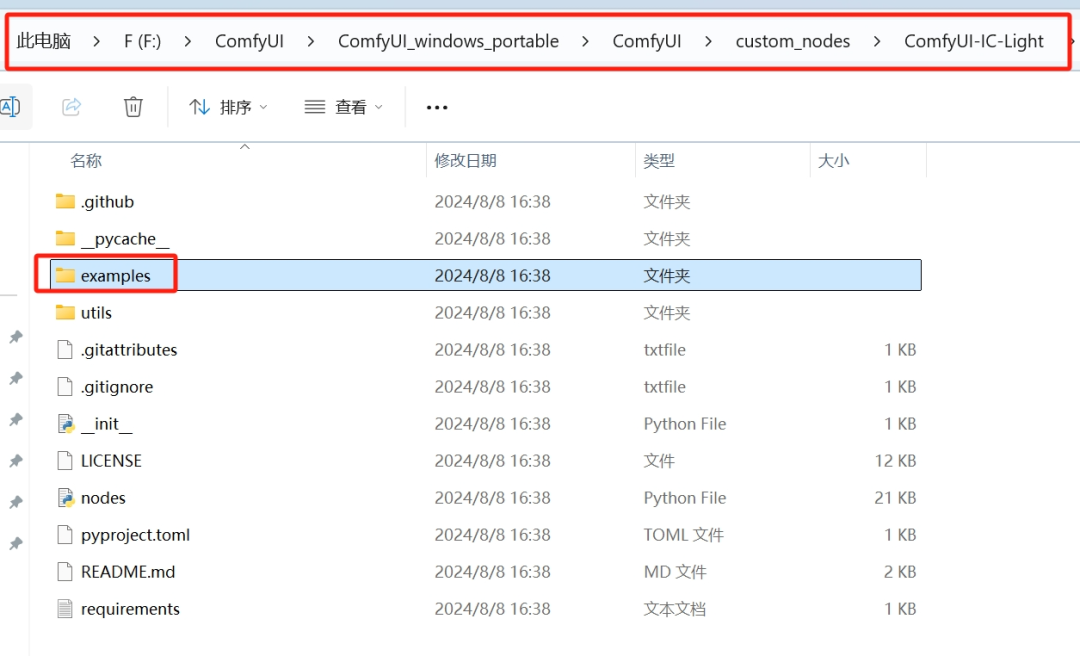Click the .gitattributes file name
This screenshot has height=656, width=1080.
(x=129, y=350)
